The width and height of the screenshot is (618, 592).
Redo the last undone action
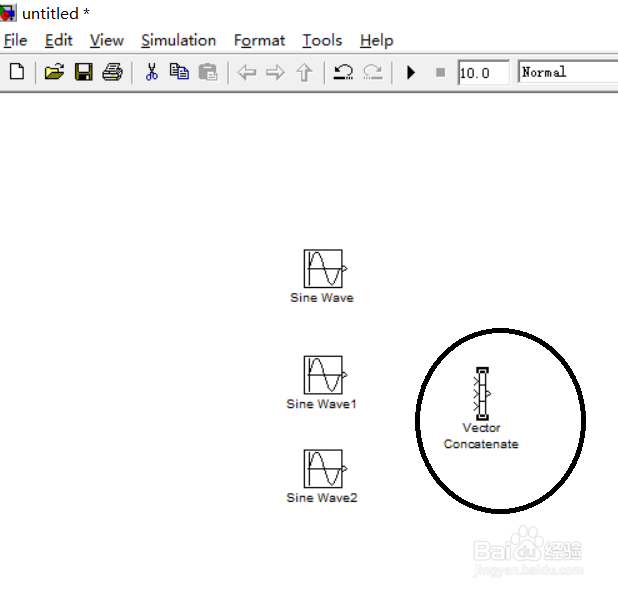373,72
